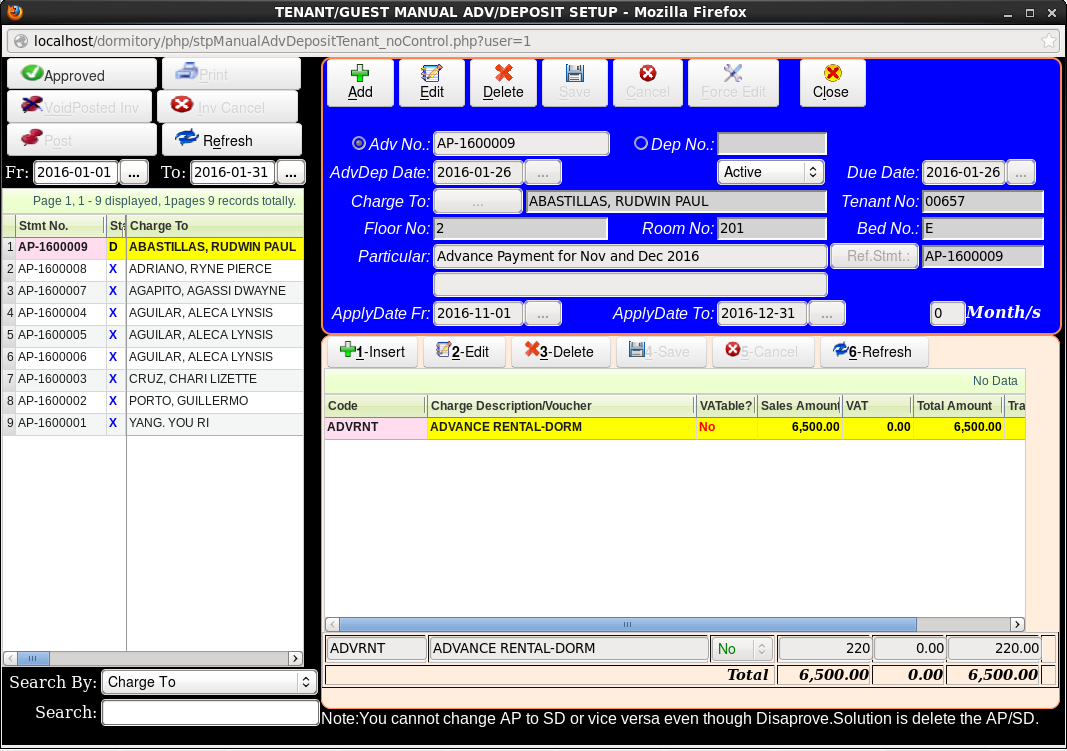Screen dimensions: 1067x751
Task: Click the Close button in blue panel
Action: point(831,82)
